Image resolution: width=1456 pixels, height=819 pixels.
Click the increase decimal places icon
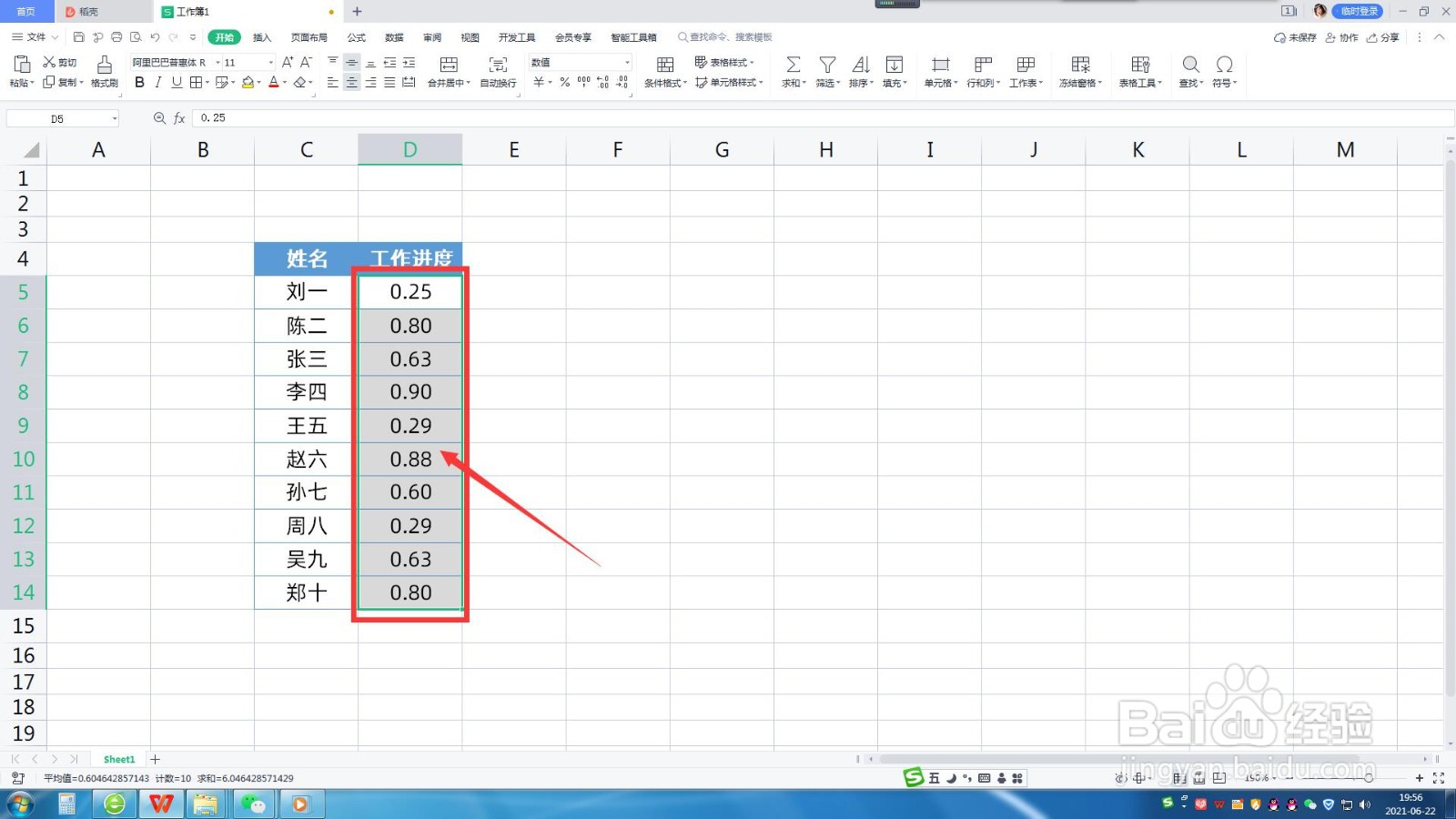[x=602, y=82]
